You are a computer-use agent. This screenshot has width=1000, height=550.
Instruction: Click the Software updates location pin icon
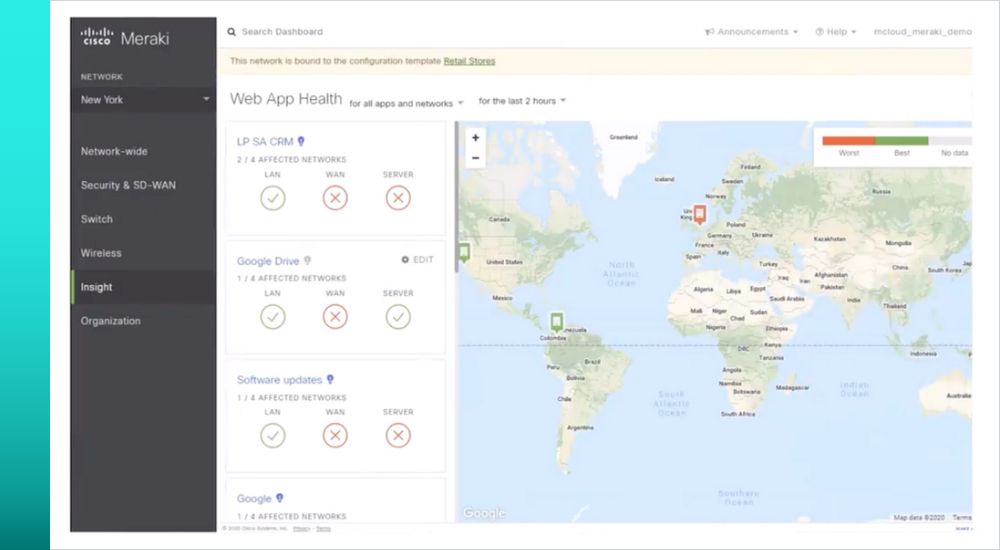(330, 379)
